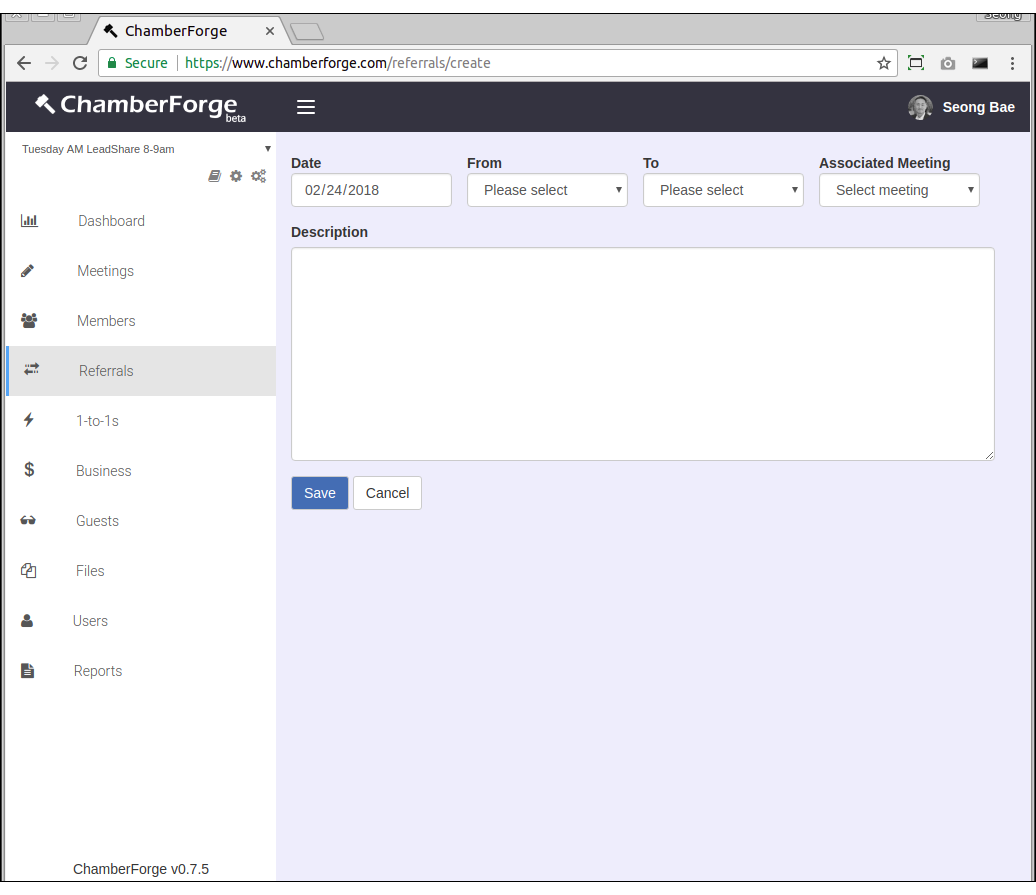
Task: Go to Dashboard in the sidebar
Action: point(111,221)
